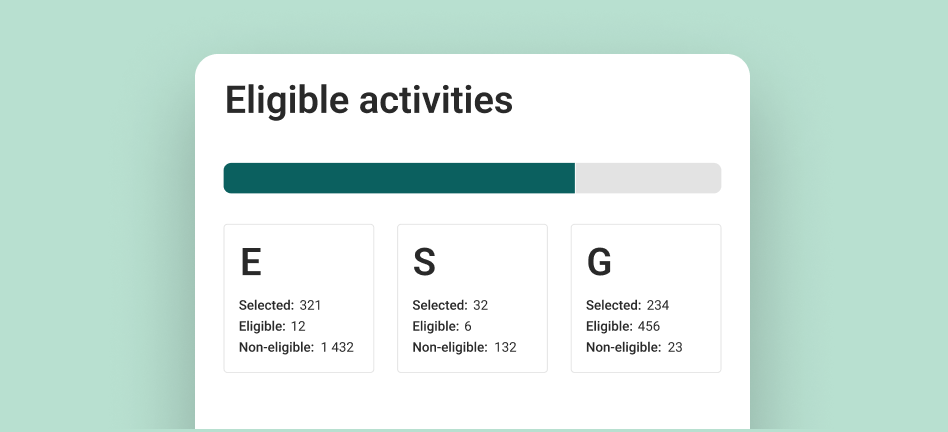Click Eligible 456 in G card
Viewport: 948px width, 432px height.
tap(623, 326)
